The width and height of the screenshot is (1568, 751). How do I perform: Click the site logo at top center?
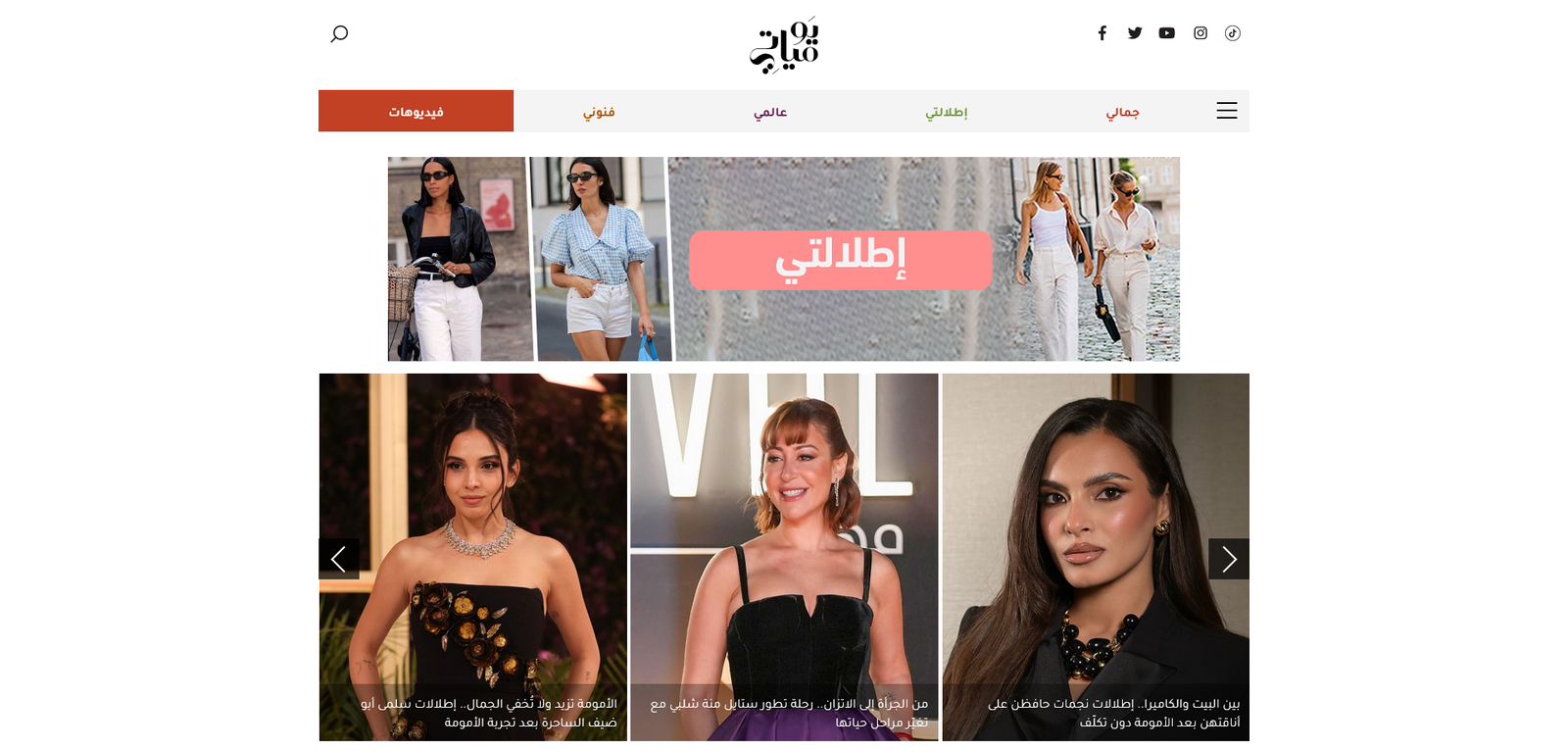[784, 45]
